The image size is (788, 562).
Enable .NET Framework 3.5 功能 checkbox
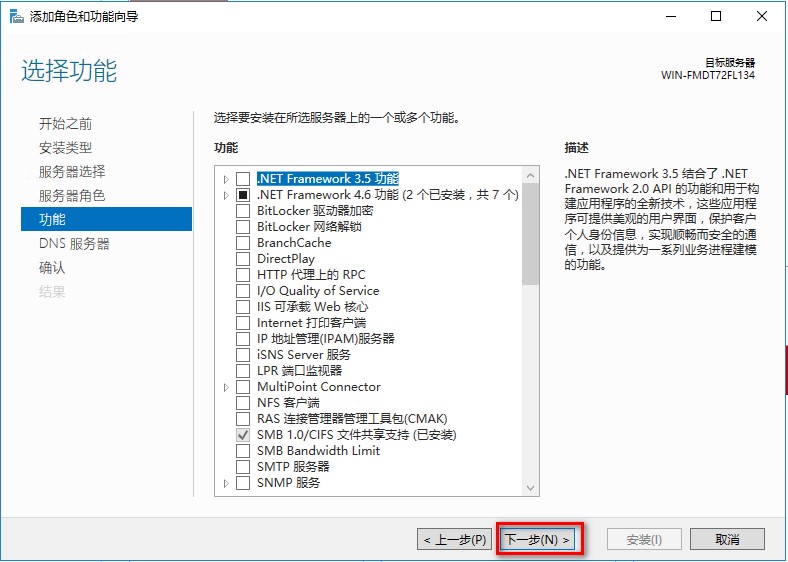[x=243, y=179]
